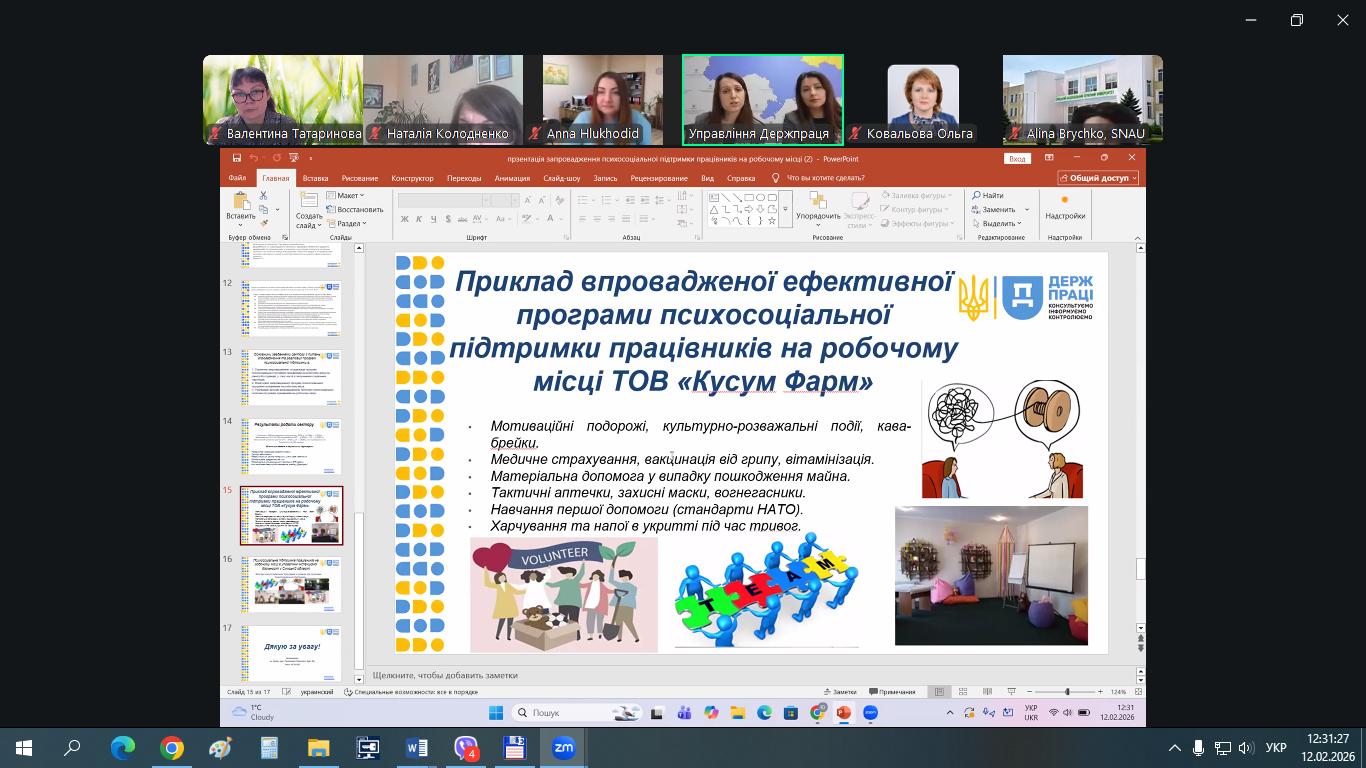Screen dimensions: 1366x768
Task: Toggle the Comments (Примечания) pane
Action: (x=892, y=692)
